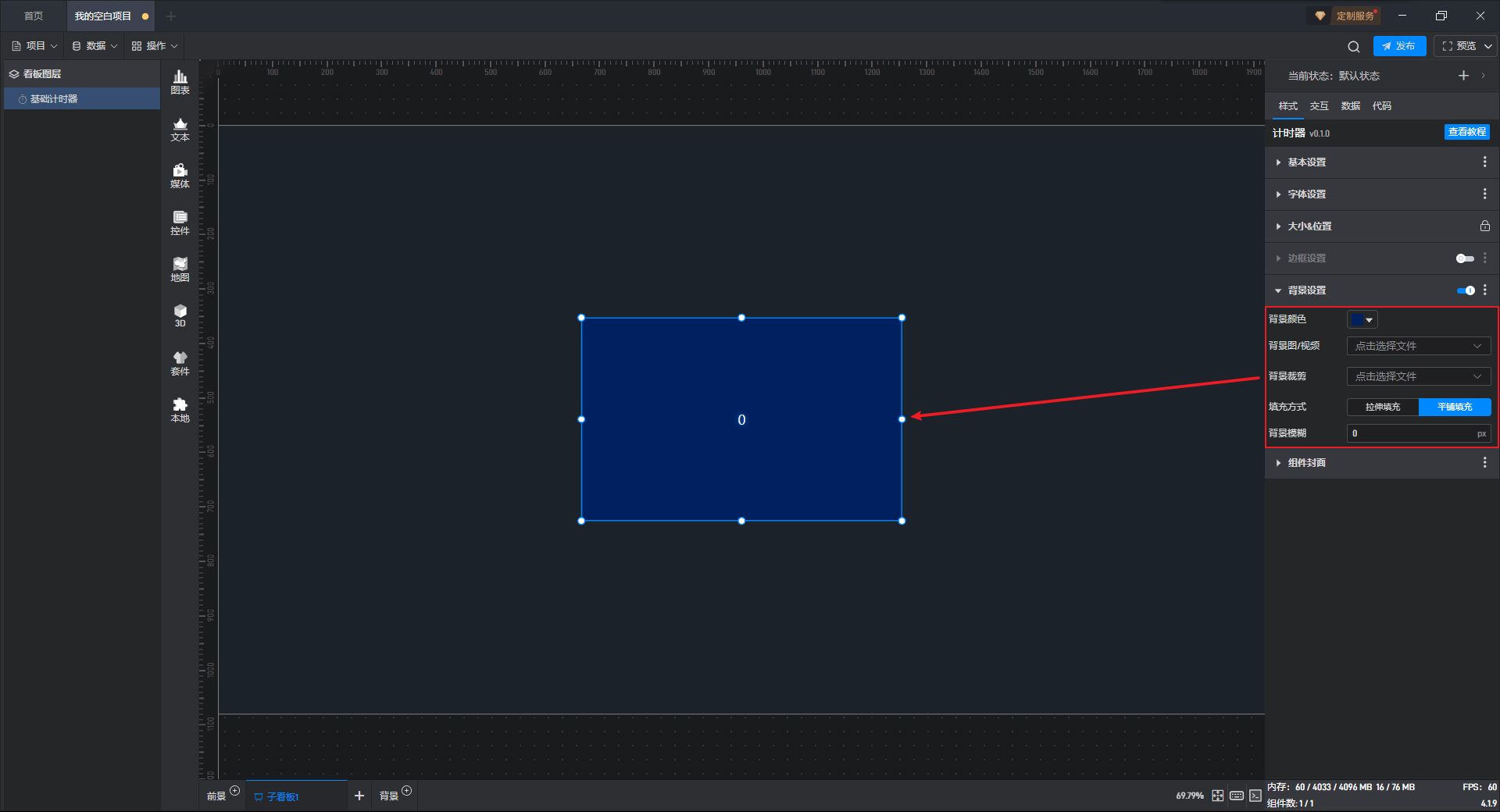Open the 媒体 (media) component library

click(x=180, y=176)
